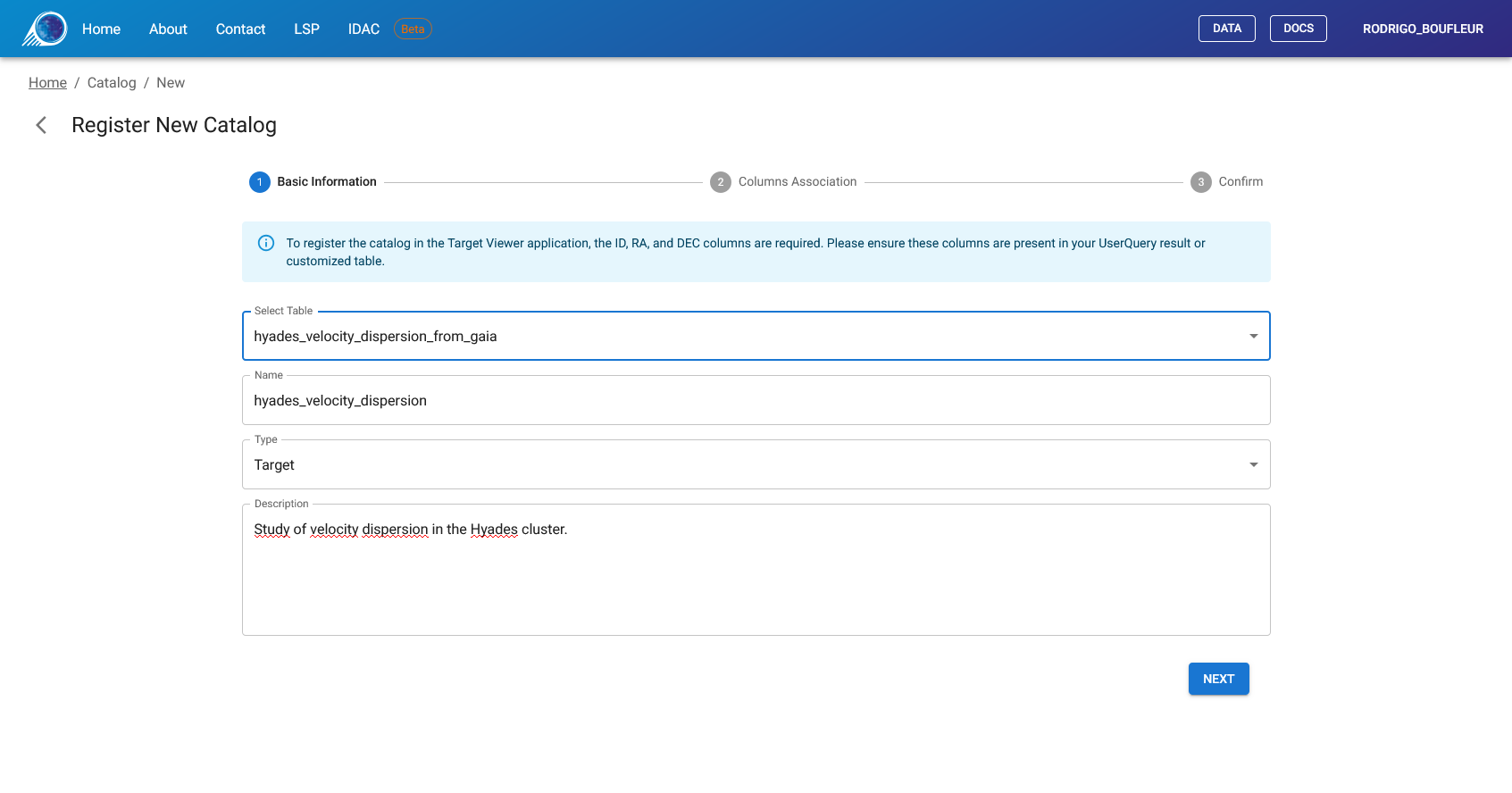Select LSP in the top navigation
The height and width of the screenshot is (793, 1512).
306,29
